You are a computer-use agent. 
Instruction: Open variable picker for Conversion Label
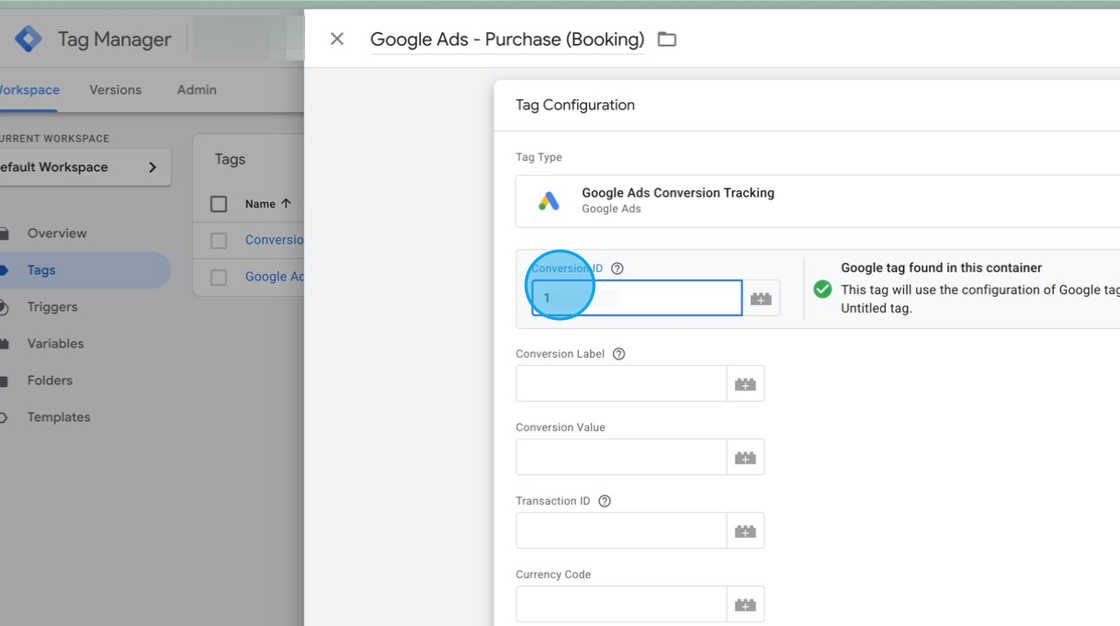pos(745,384)
